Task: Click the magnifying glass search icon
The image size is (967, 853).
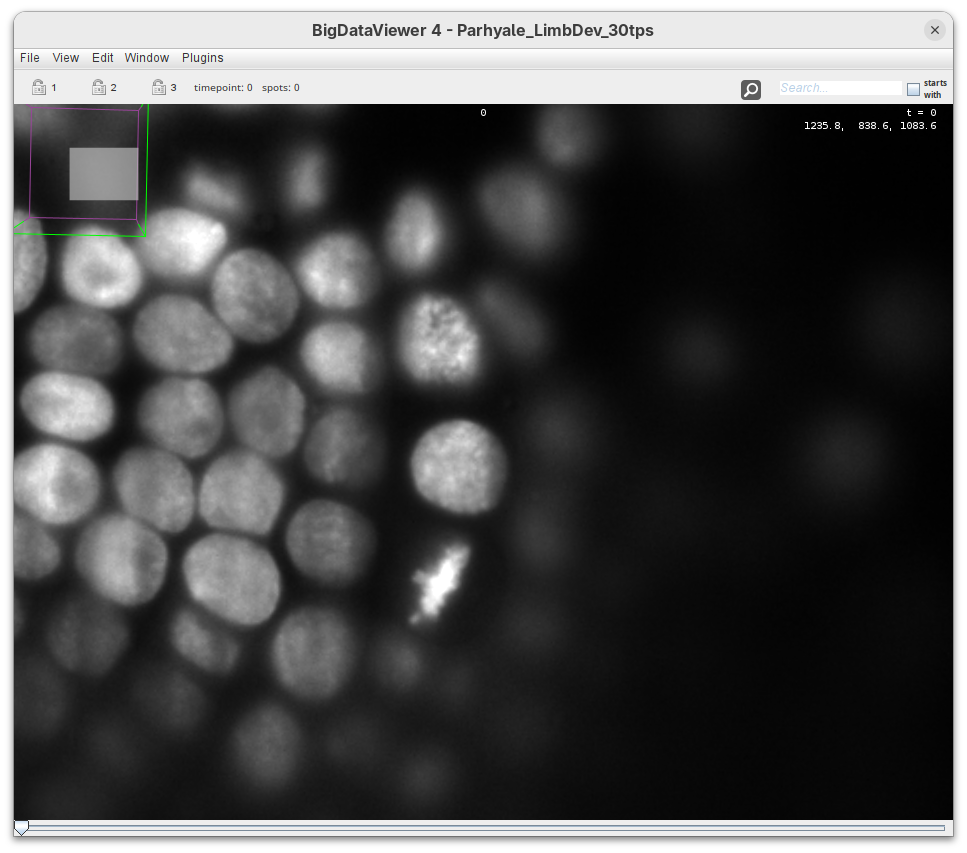Action: pos(751,90)
